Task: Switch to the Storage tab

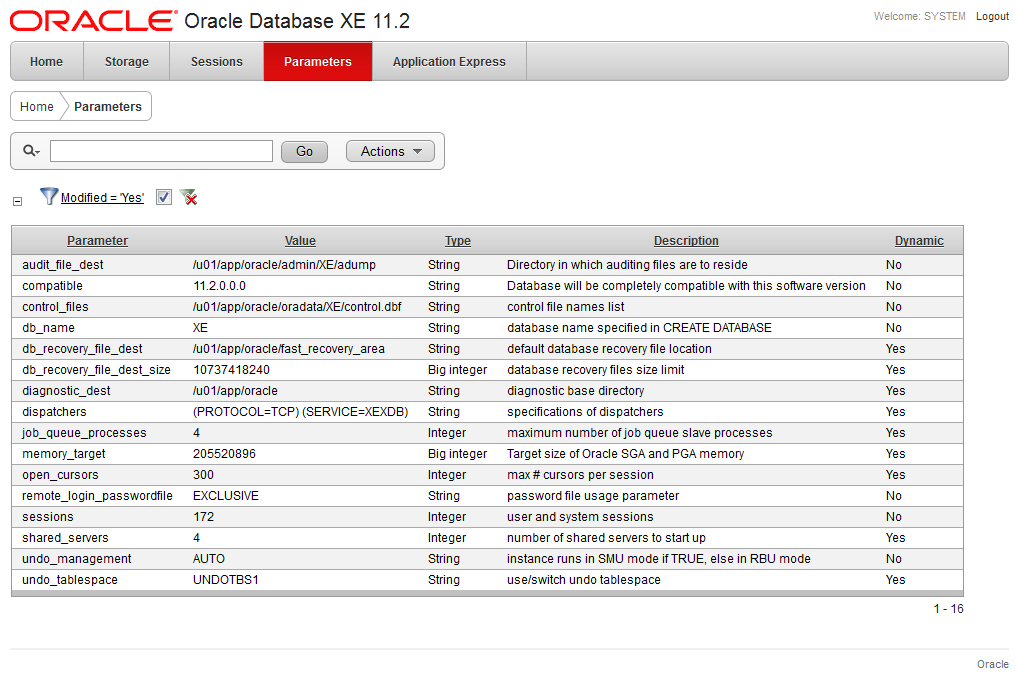Action: (x=127, y=62)
